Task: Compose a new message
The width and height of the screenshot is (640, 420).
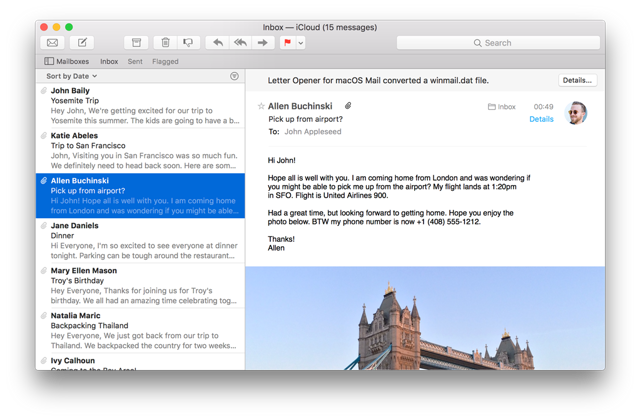Action: click(x=82, y=42)
